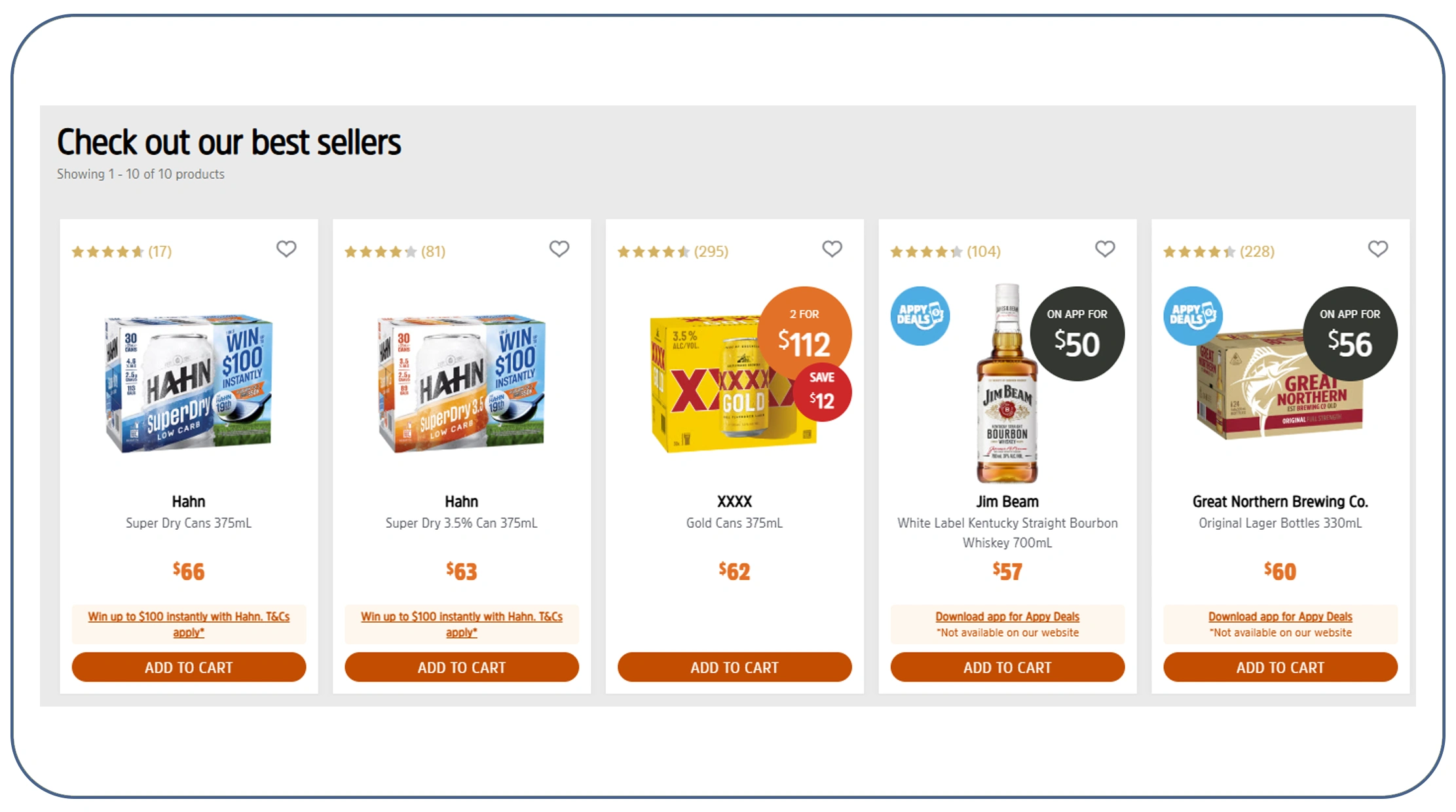Favorite Hahn Super Dry Cans with the heart icon
Image resolution: width=1456 pixels, height=812 pixels.
pos(286,249)
